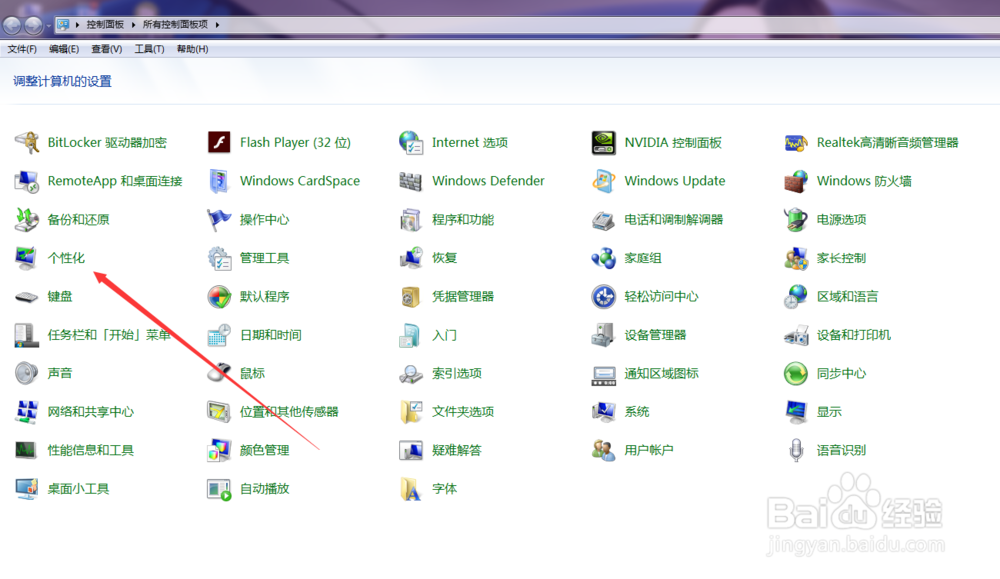Open 家庭组 spheres icon
Screen dimensions: 1000x579
(603, 258)
